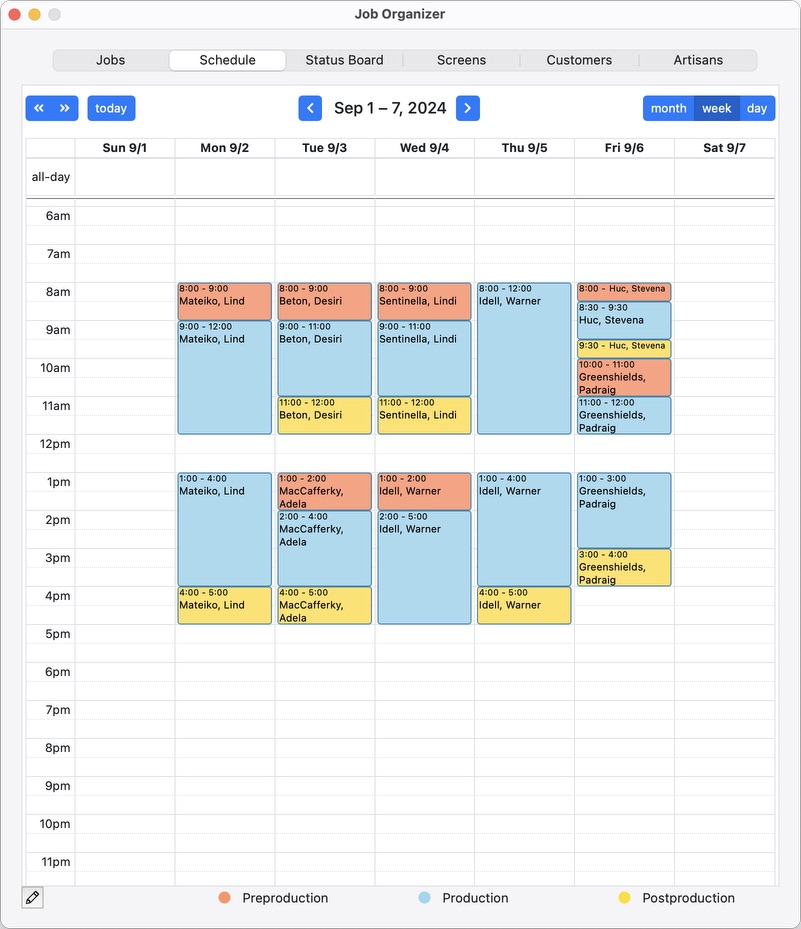The image size is (801, 929).
Task: Click the pencil edit icon at bottom left
Action: pyautogui.click(x=32, y=898)
